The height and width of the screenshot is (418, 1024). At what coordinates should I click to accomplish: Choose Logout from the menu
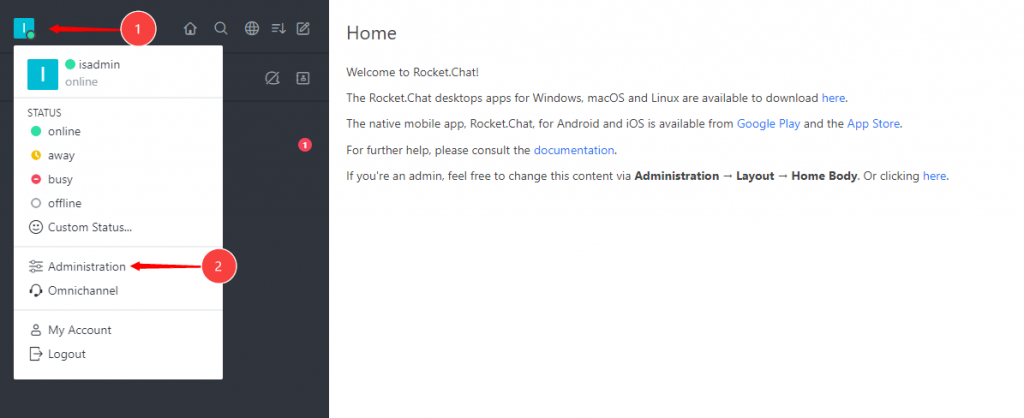click(x=66, y=354)
